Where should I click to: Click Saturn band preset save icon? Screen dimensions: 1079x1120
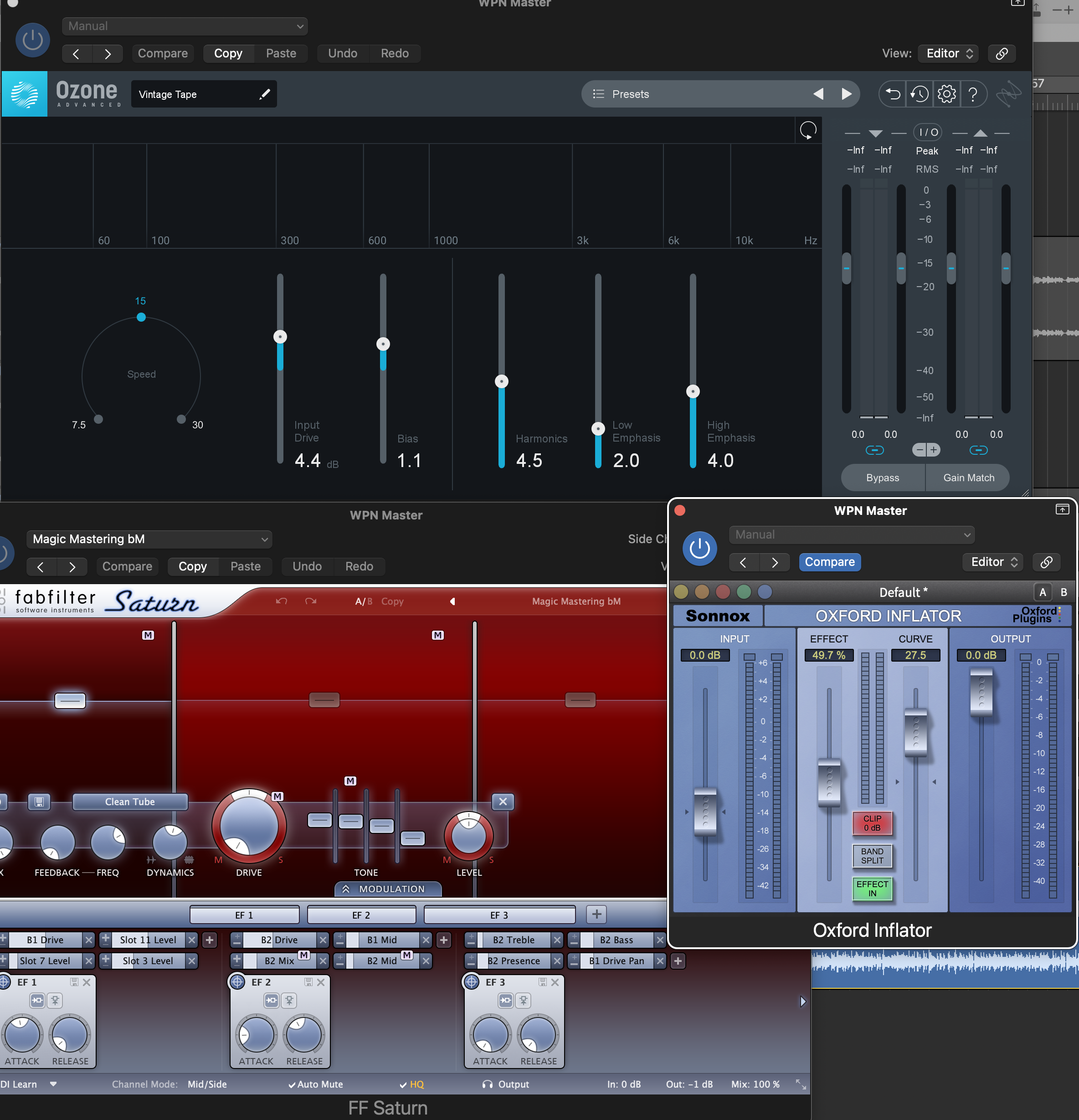click(39, 801)
